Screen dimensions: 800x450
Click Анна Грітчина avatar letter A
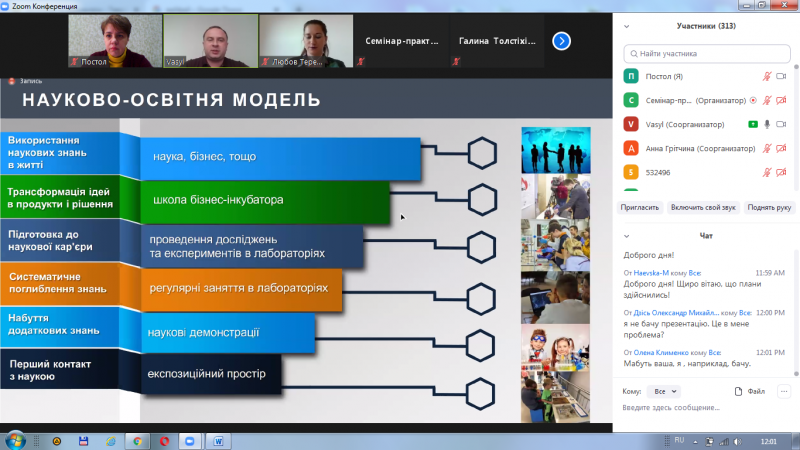click(x=631, y=148)
